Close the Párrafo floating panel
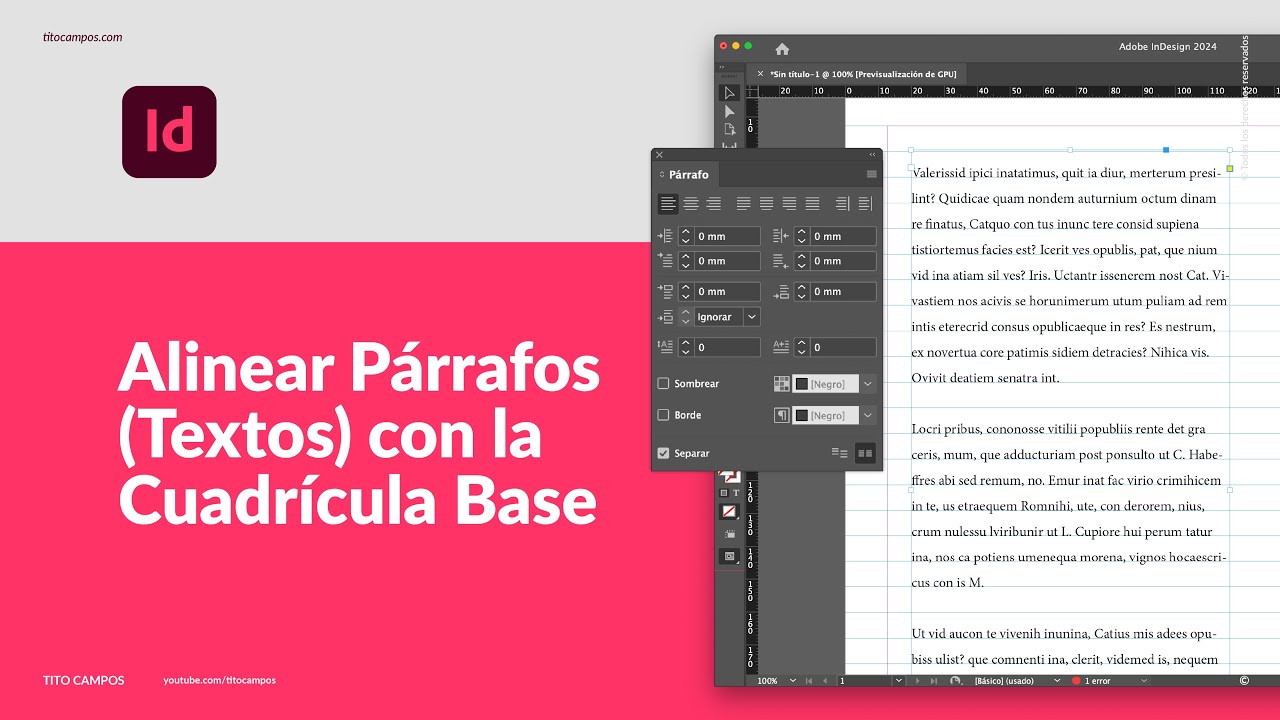Image resolution: width=1280 pixels, height=720 pixels. 659,155
